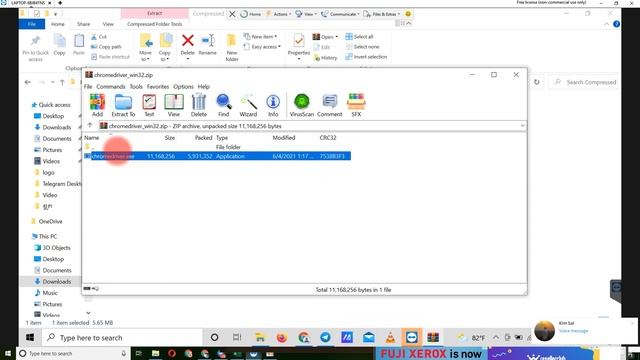Expand the WinRAR archive path dropdown
This screenshot has width=640, height=360.
[522, 126]
